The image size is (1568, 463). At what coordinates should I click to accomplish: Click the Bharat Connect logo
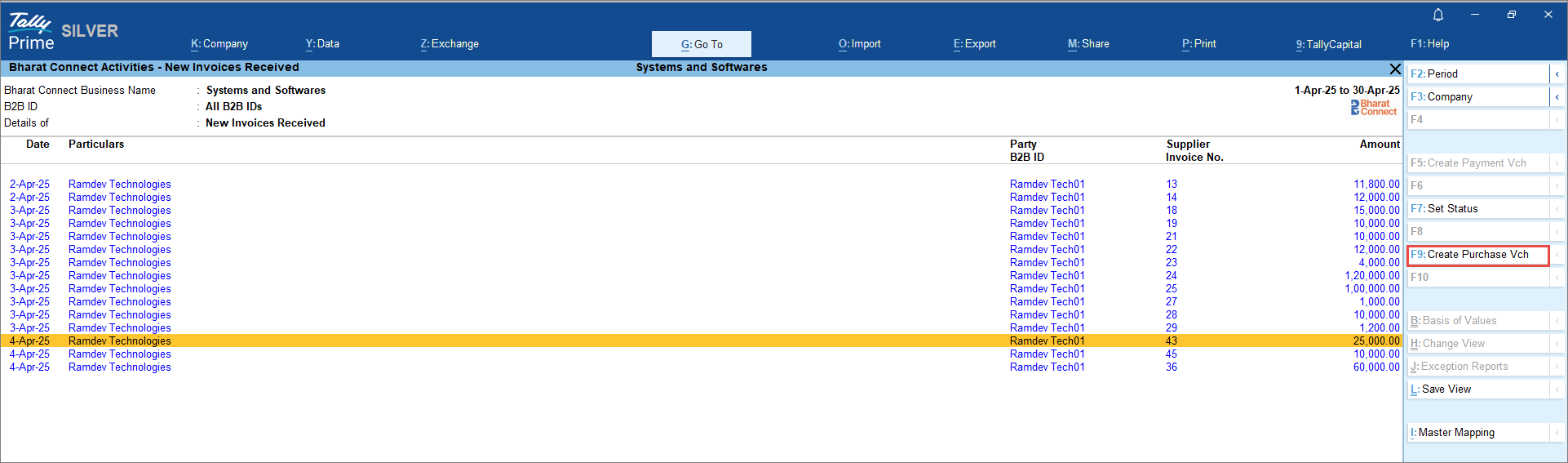[1374, 107]
